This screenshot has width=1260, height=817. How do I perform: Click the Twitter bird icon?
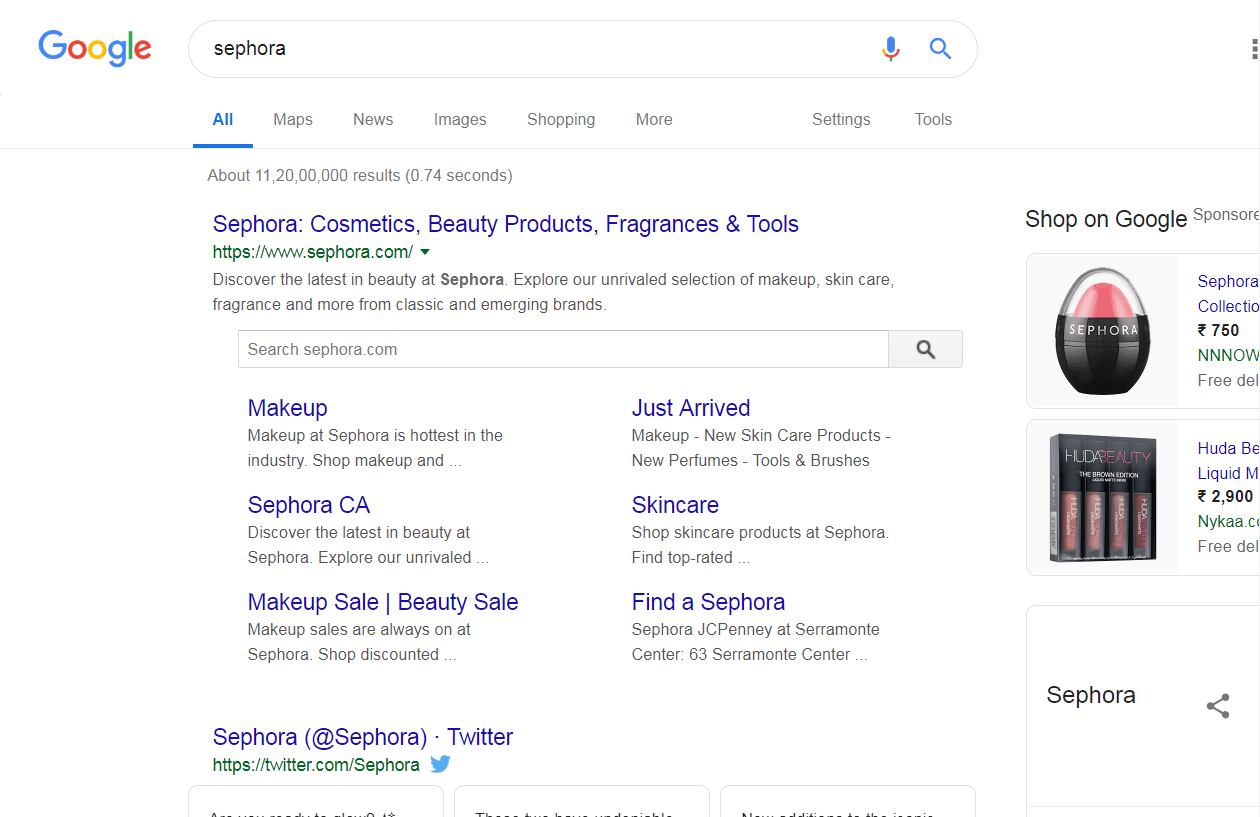pyautogui.click(x=440, y=764)
